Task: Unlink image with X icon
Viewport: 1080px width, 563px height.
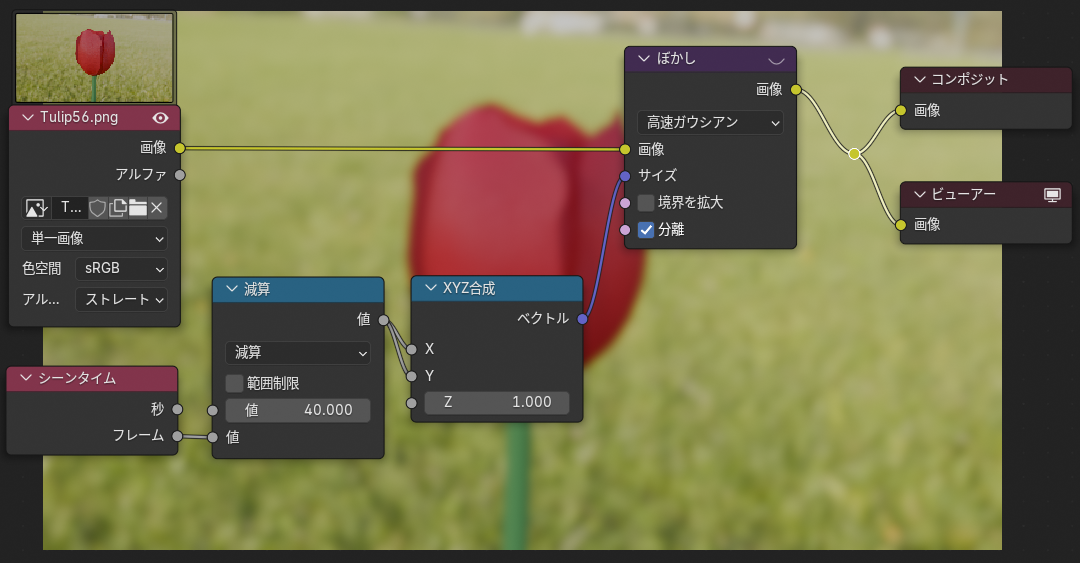Action: (157, 207)
